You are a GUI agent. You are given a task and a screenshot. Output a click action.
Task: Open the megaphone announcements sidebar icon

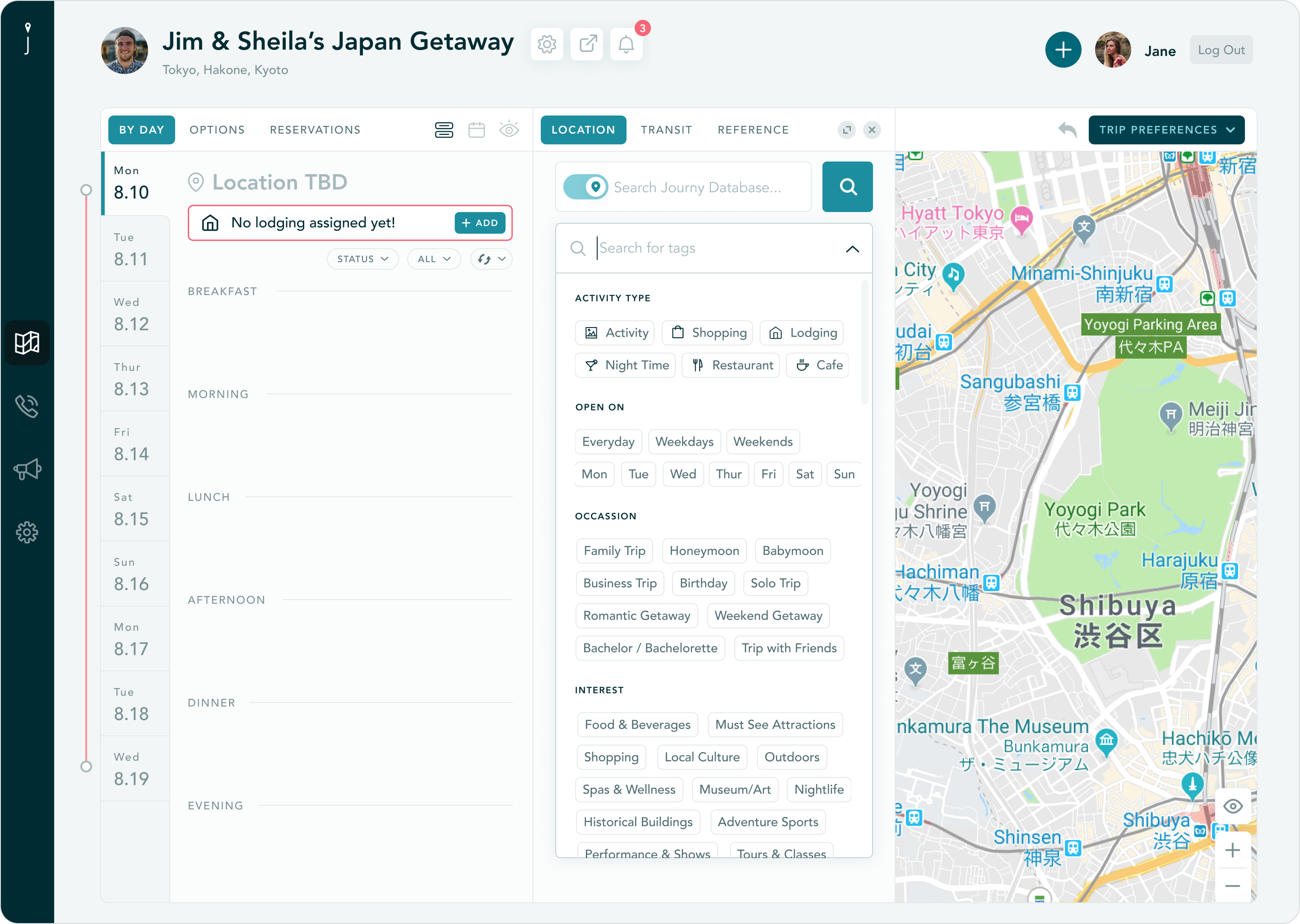28,469
